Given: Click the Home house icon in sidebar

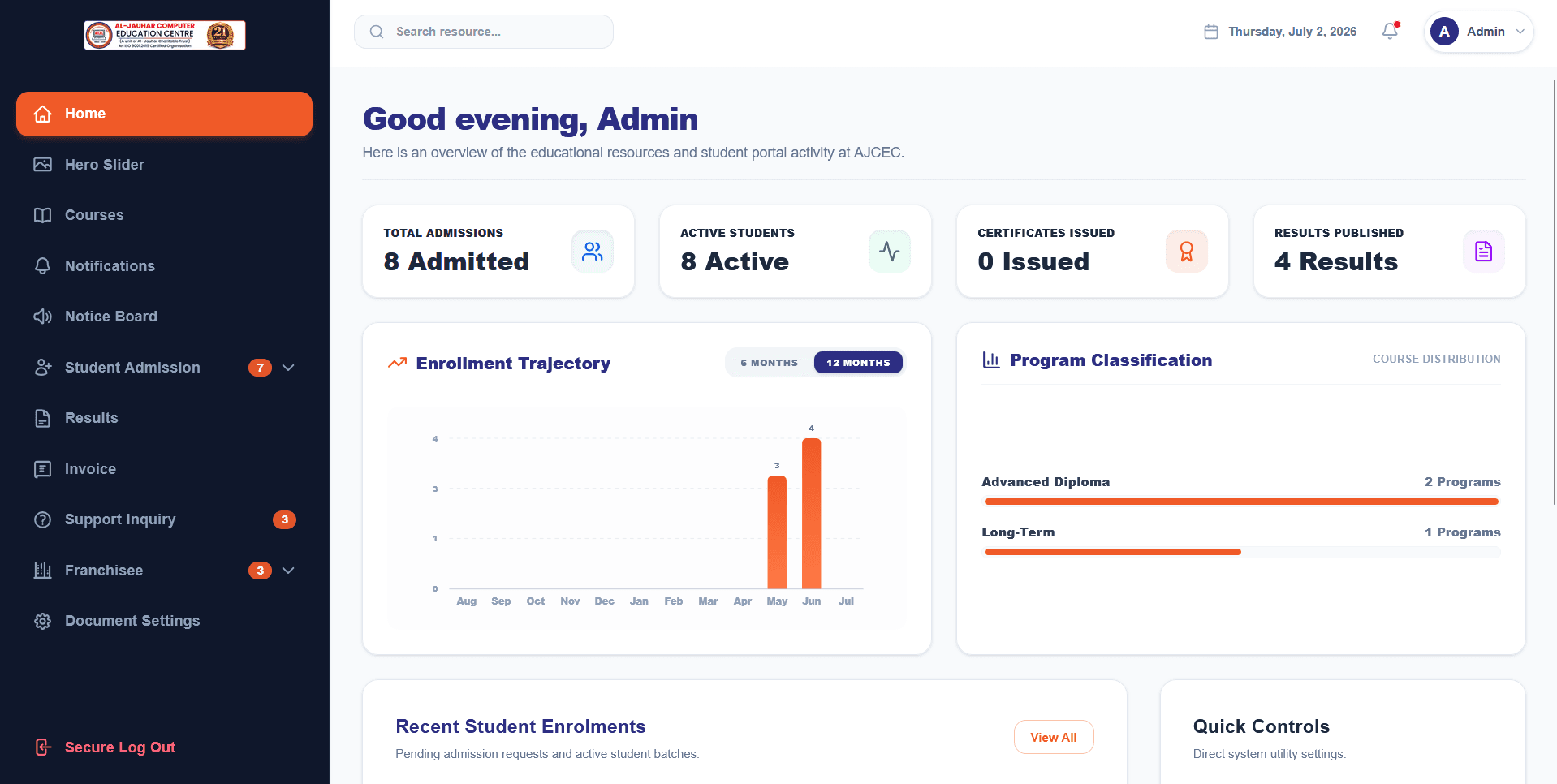Looking at the screenshot, I should coord(43,114).
